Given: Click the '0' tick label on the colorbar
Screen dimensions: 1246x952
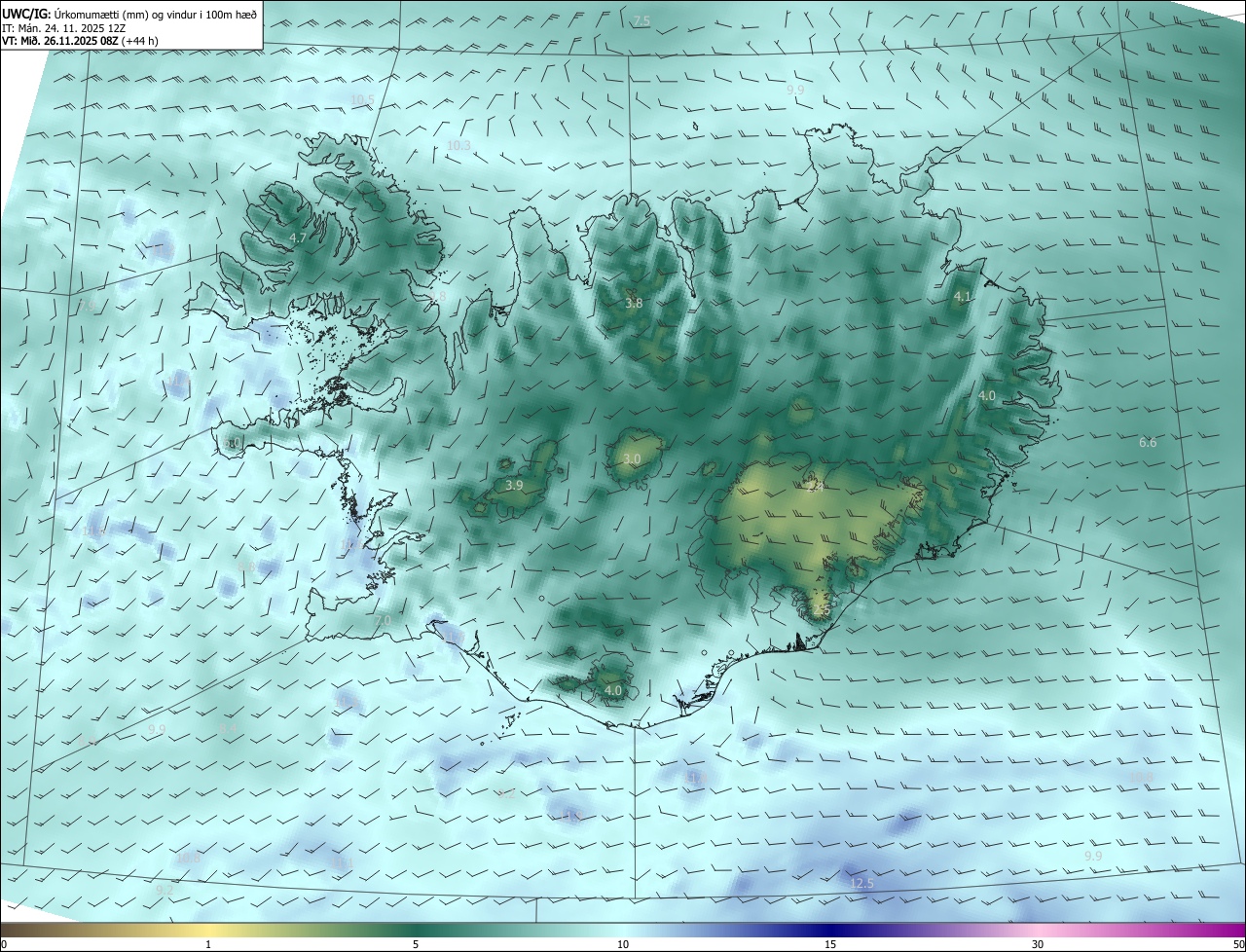Looking at the screenshot, I should pyautogui.click(x=4, y=944).
